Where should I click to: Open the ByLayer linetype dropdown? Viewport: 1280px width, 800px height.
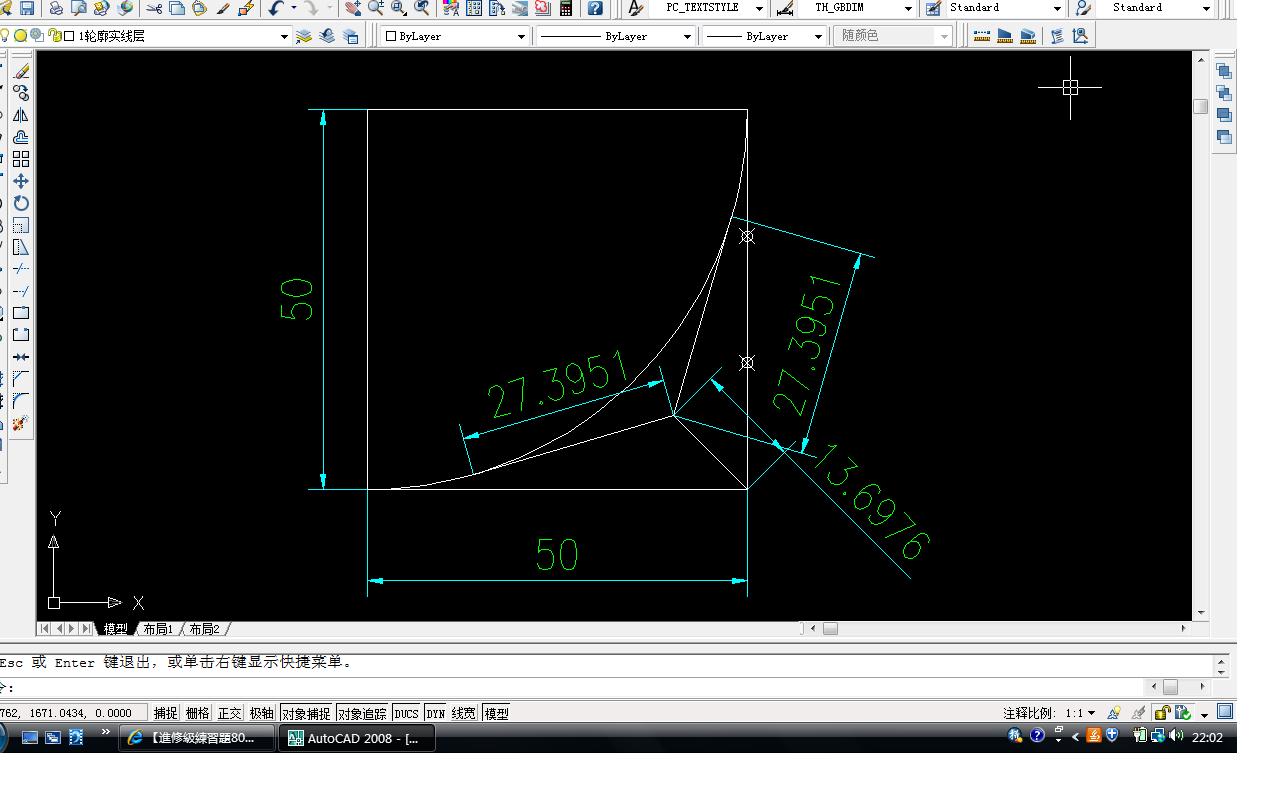tap(687, 36)
